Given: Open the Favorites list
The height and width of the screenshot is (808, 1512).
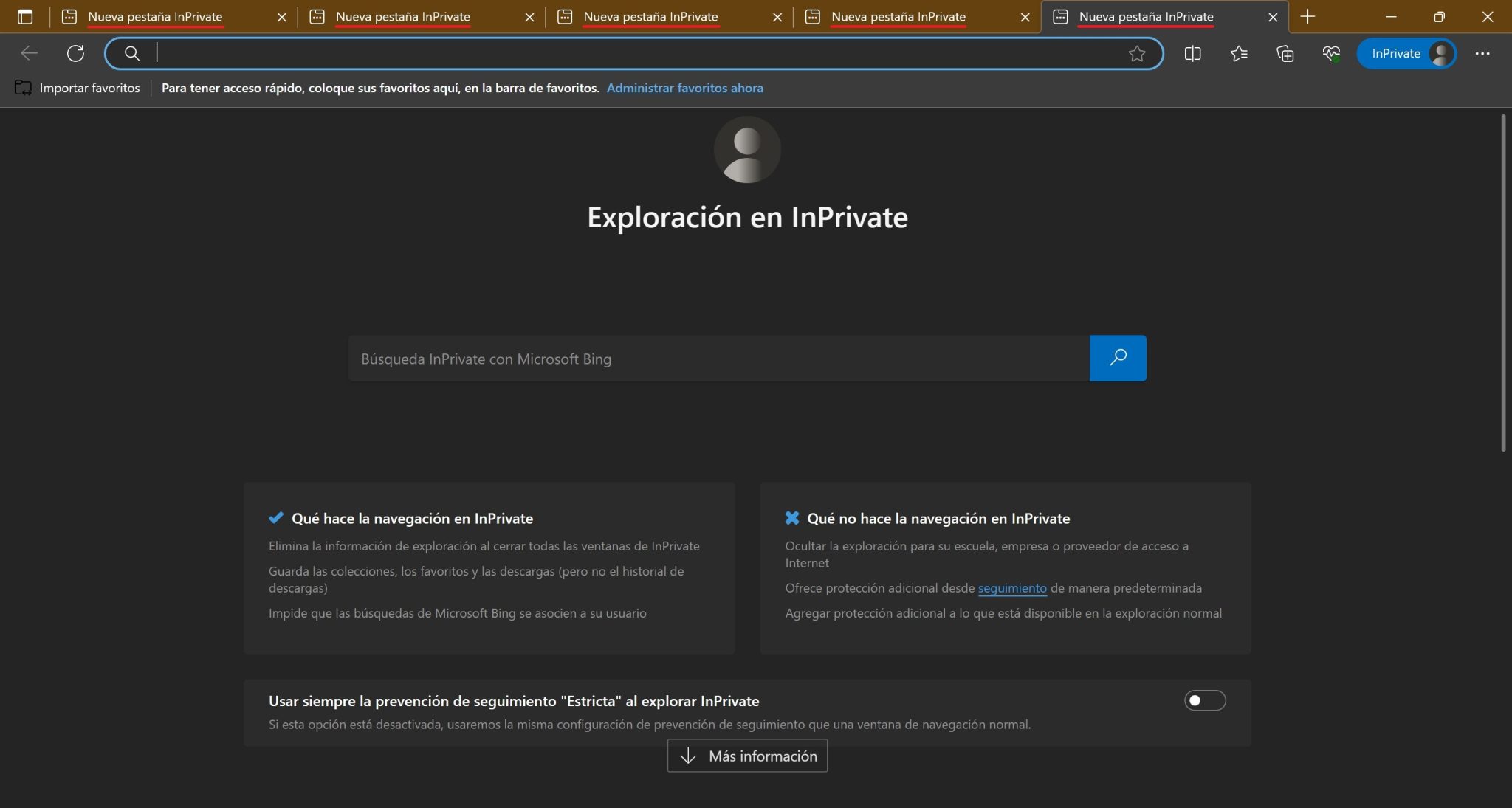Looking at the screenshot, I should pos(1239,53).
